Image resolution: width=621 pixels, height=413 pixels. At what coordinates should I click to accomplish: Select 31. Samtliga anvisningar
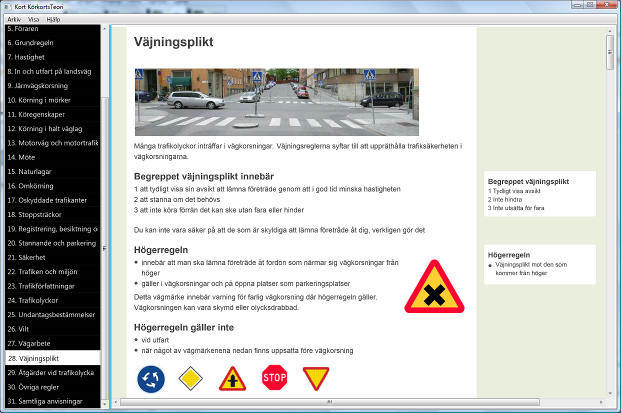click(x=53, y=401)
